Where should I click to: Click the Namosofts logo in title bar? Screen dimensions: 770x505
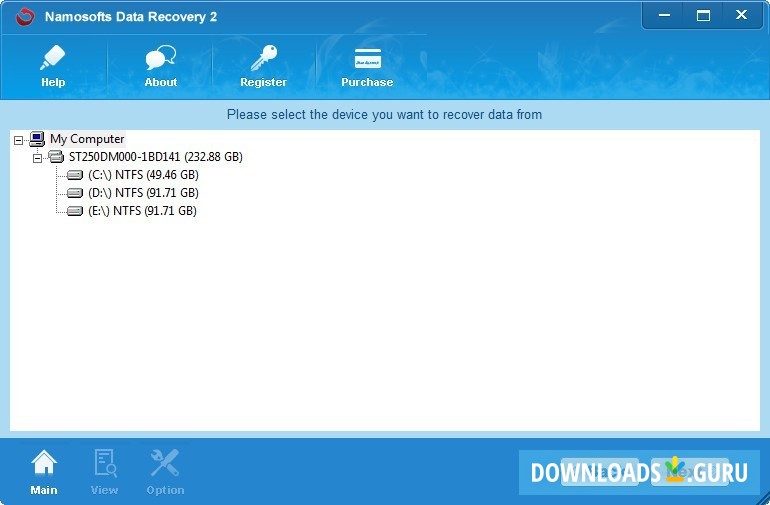tap(25, 17)
